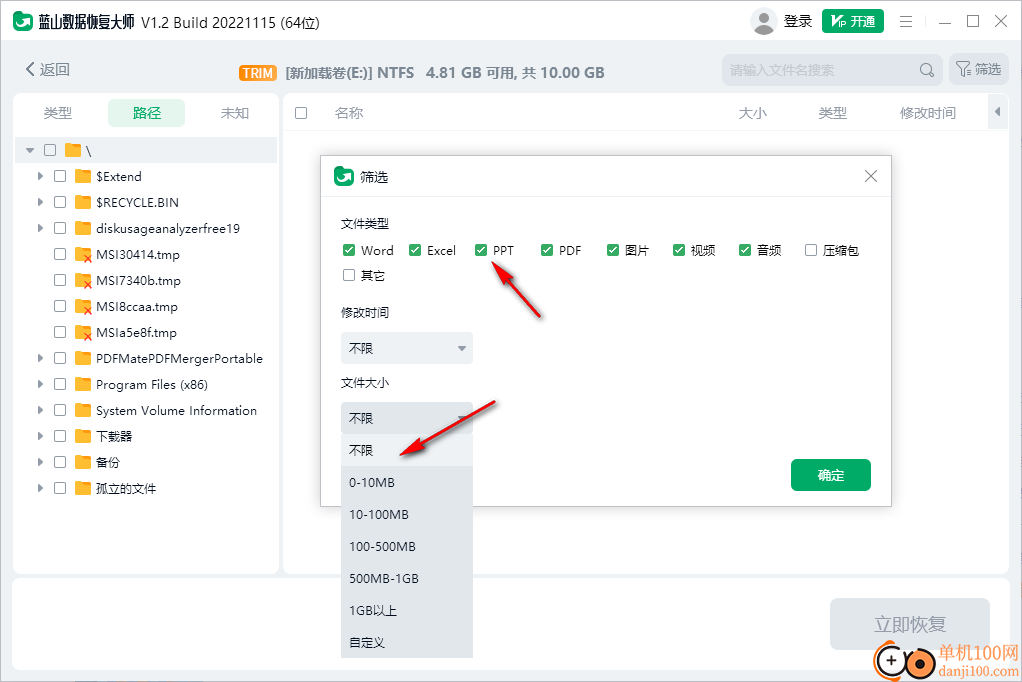Click the Program Files (x86) folder icon

pos(83,385)
